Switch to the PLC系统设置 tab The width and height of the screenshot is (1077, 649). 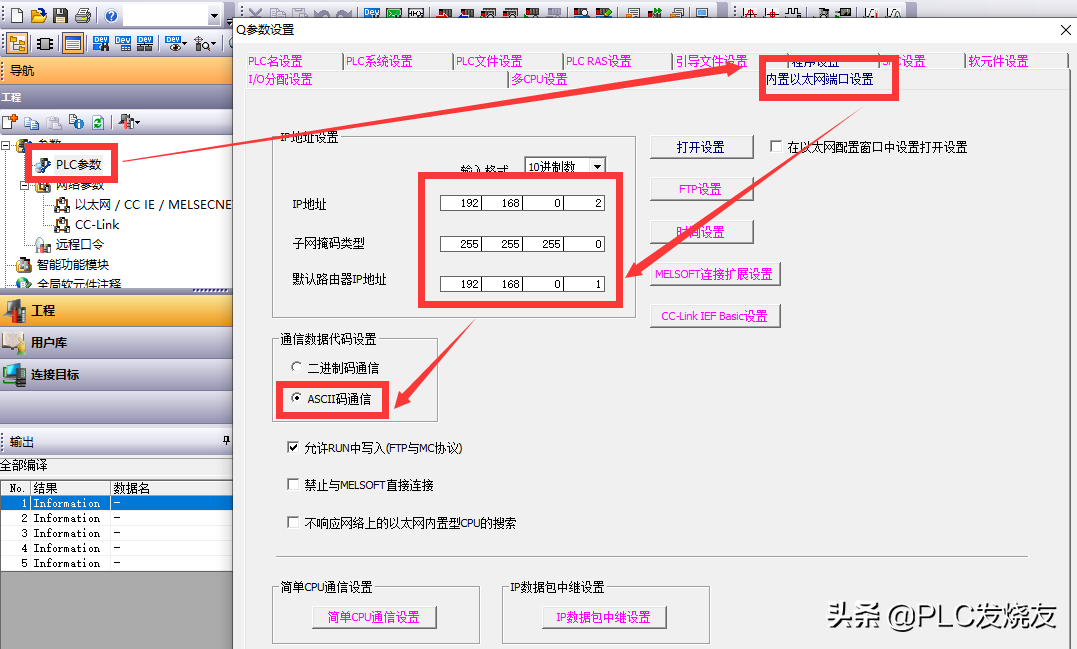tap(379, 61)
